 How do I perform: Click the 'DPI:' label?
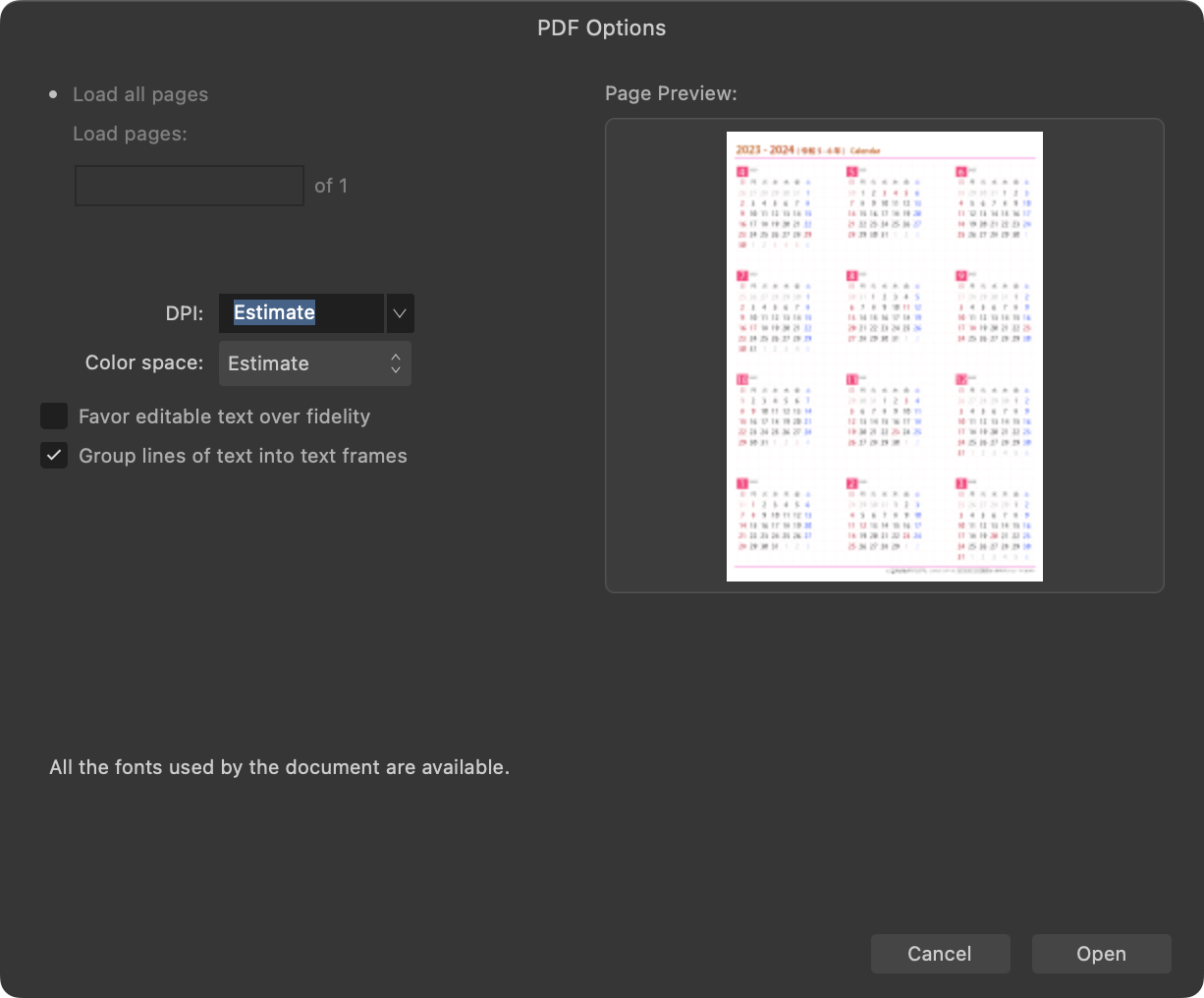(x=185, y=313)
